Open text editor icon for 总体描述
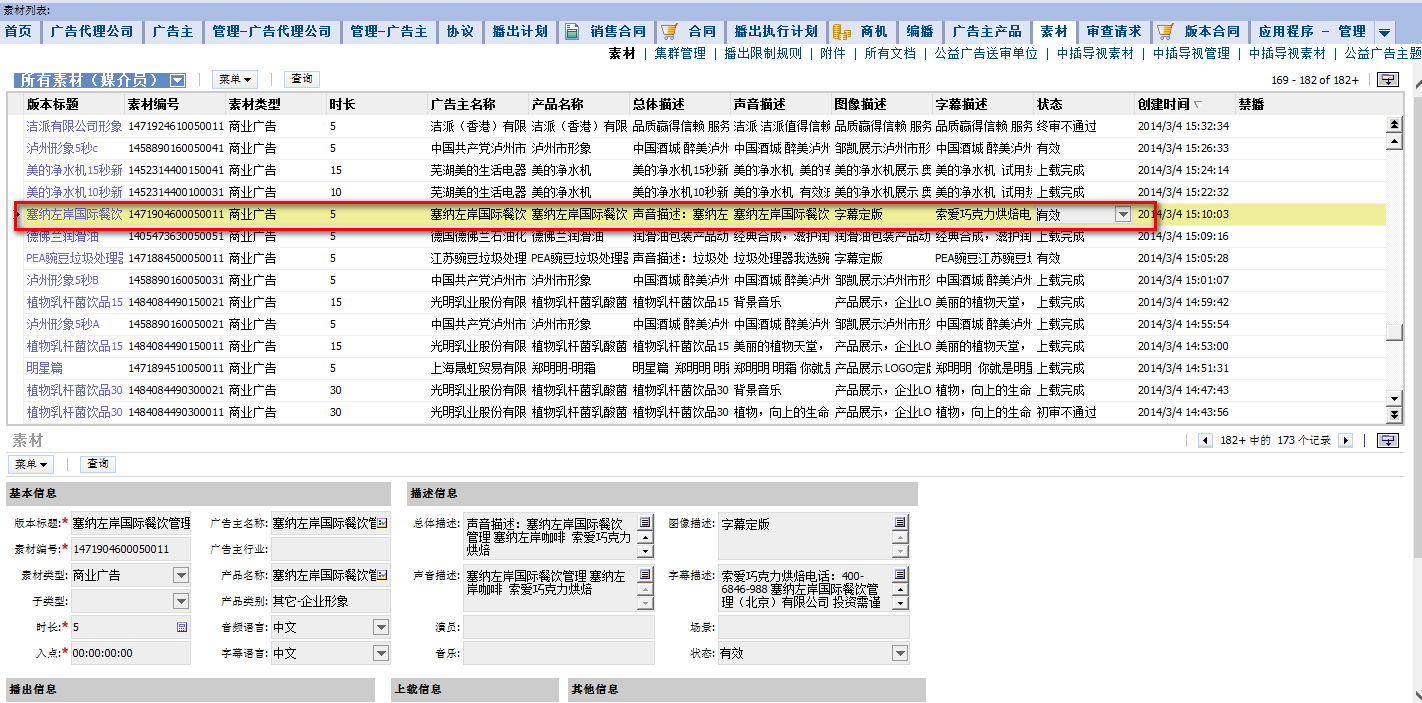 click(x=645, y=522)
